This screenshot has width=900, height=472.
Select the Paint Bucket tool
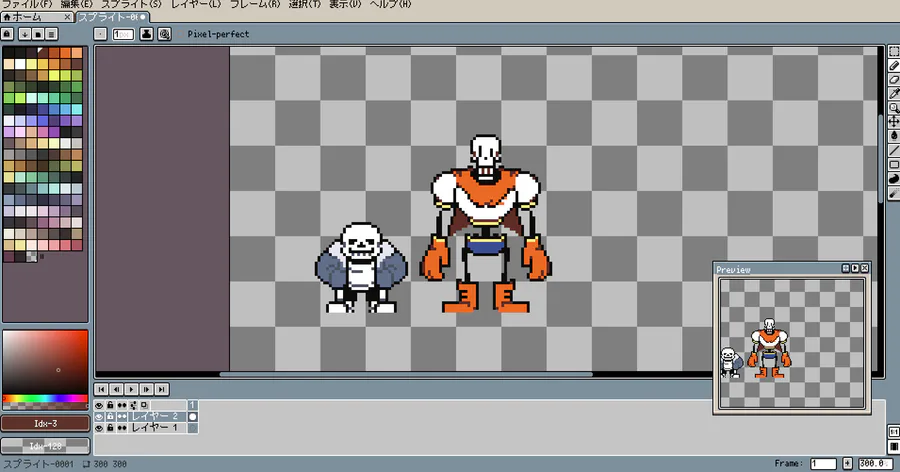pyautogui.click(x=894, y=136)
